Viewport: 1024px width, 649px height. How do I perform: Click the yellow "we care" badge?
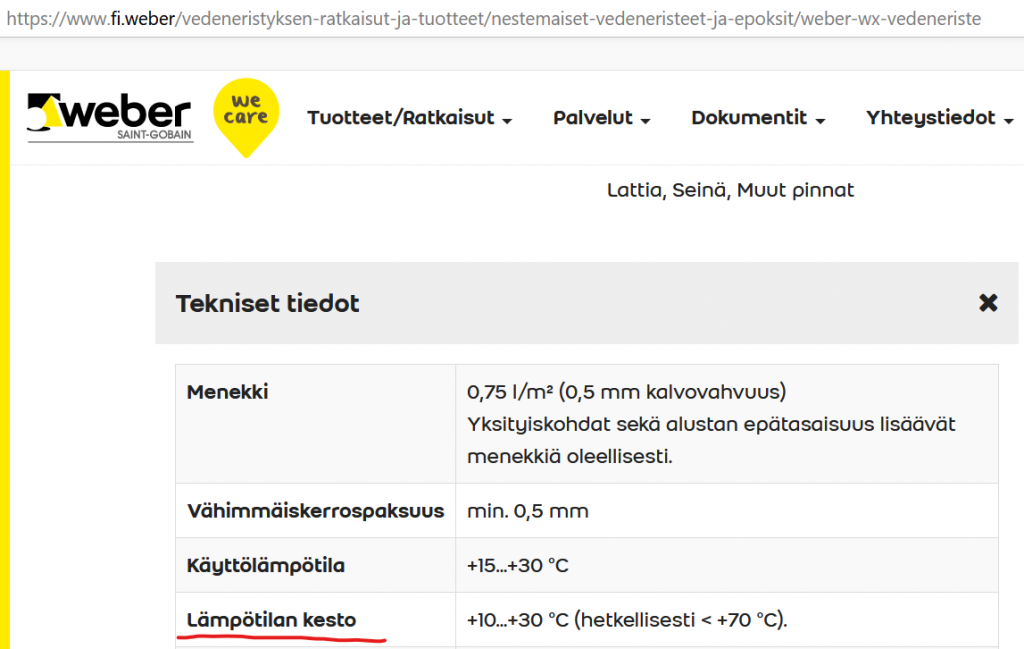click(247, 115)
